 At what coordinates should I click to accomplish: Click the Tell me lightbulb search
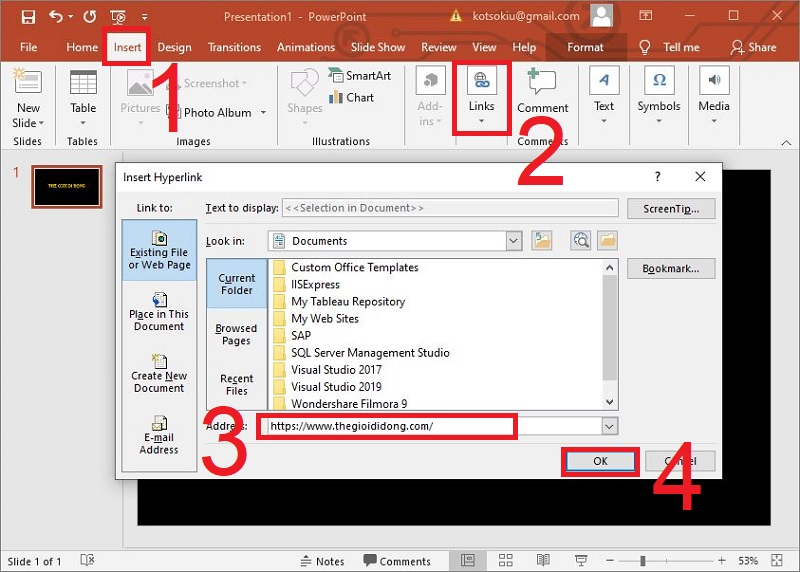click(x=668, y=47)
